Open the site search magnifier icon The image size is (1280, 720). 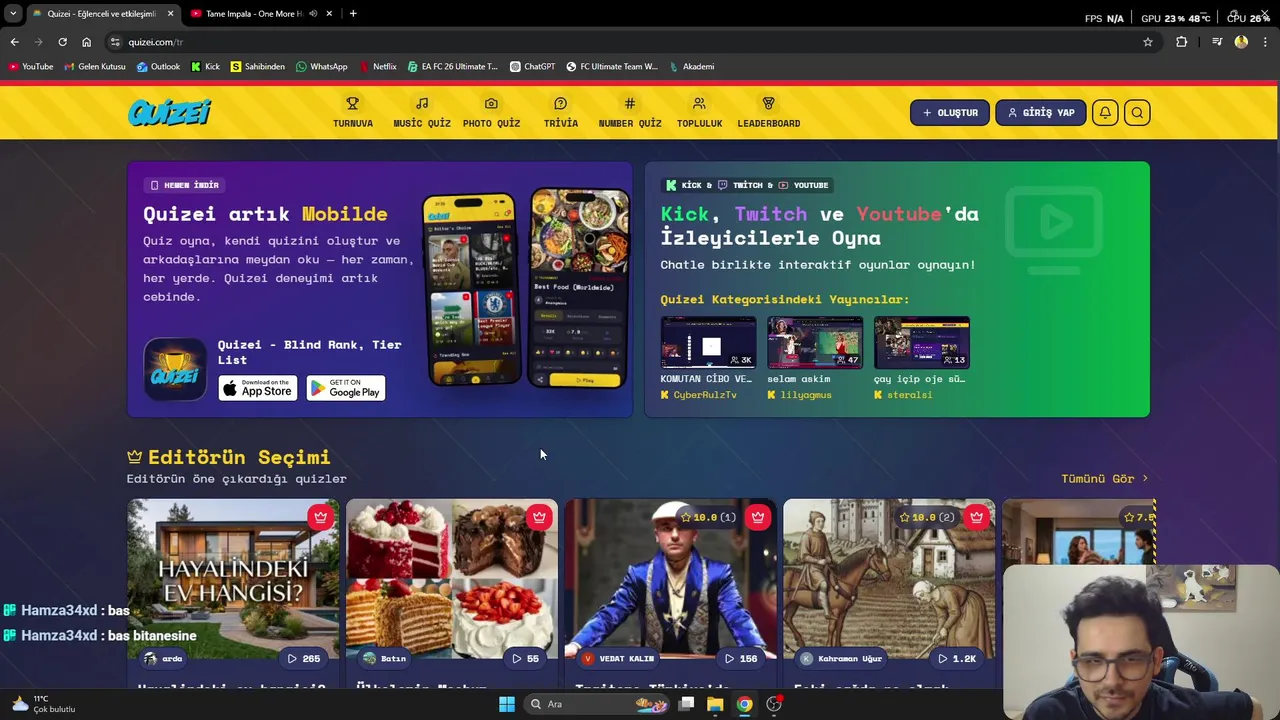[x=1137, y=113]
